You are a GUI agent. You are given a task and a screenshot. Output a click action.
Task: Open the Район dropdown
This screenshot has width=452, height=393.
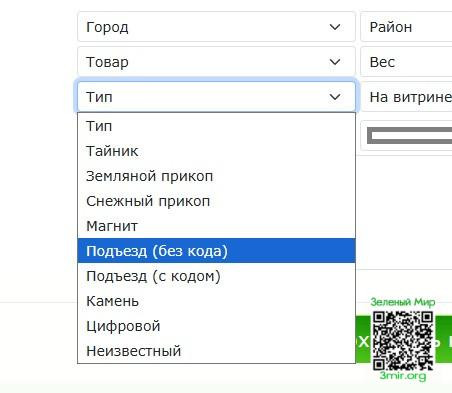(x=406, y=27)
